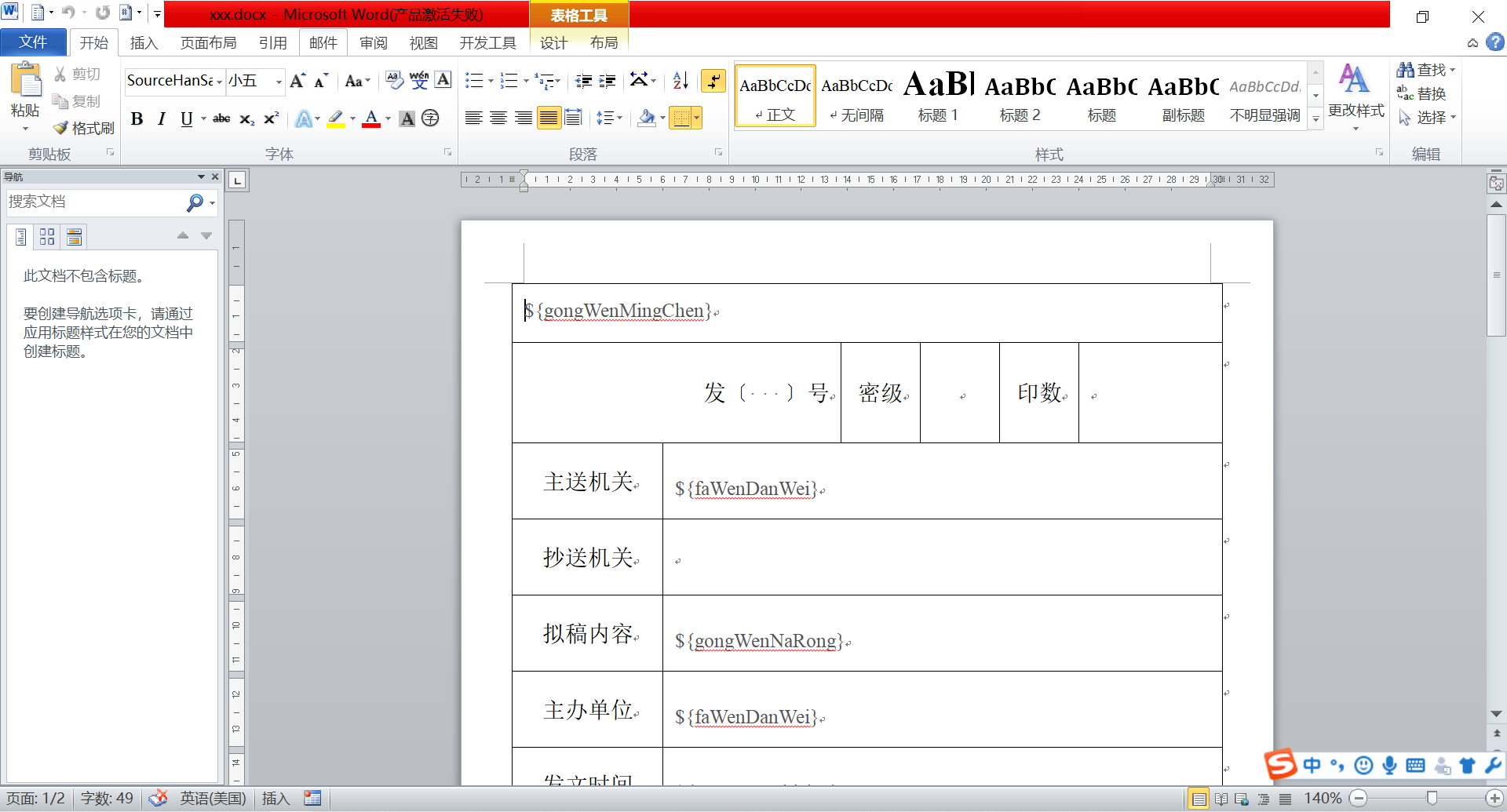Toggle Subscript formatting
The width and height of the screenshot is (1507, 812).
pos(246,119)
